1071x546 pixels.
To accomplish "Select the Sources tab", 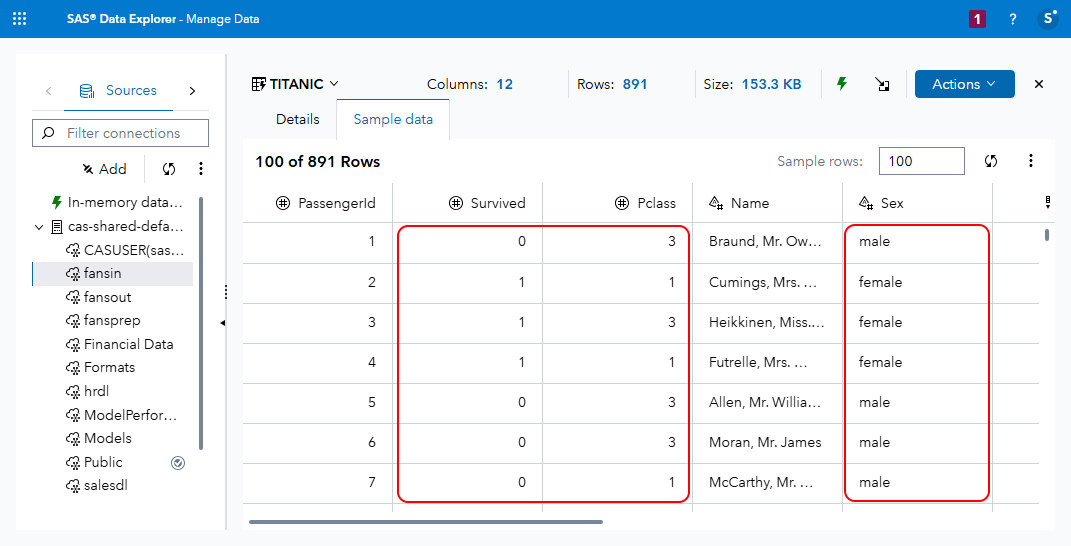I will 118,90.
